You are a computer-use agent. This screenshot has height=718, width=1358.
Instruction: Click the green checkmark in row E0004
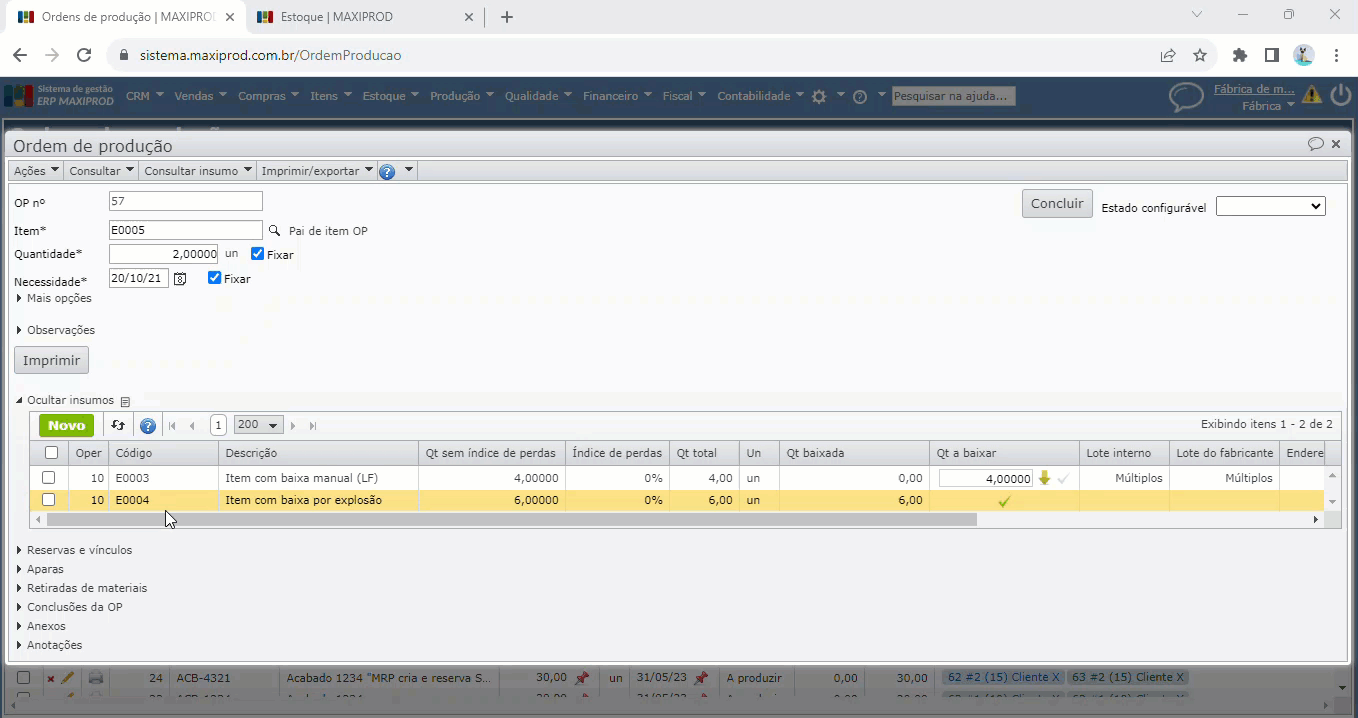pyautogui.click(x=1004, y=501)
